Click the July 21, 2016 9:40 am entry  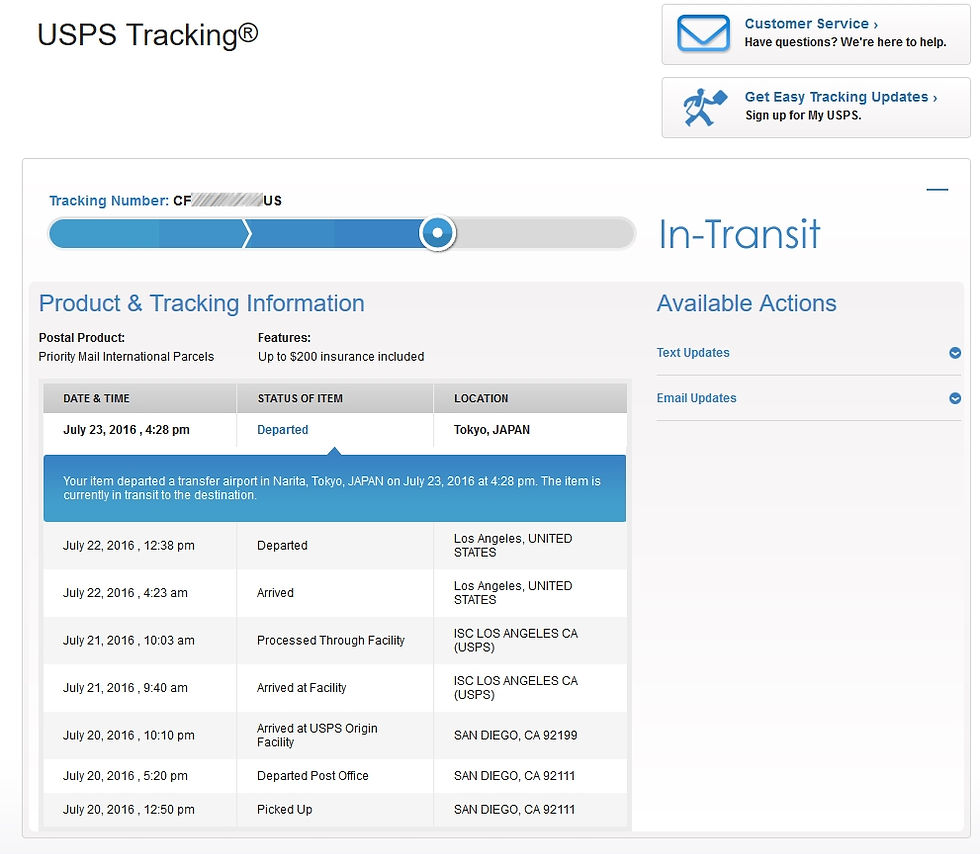tap(125, 688)
